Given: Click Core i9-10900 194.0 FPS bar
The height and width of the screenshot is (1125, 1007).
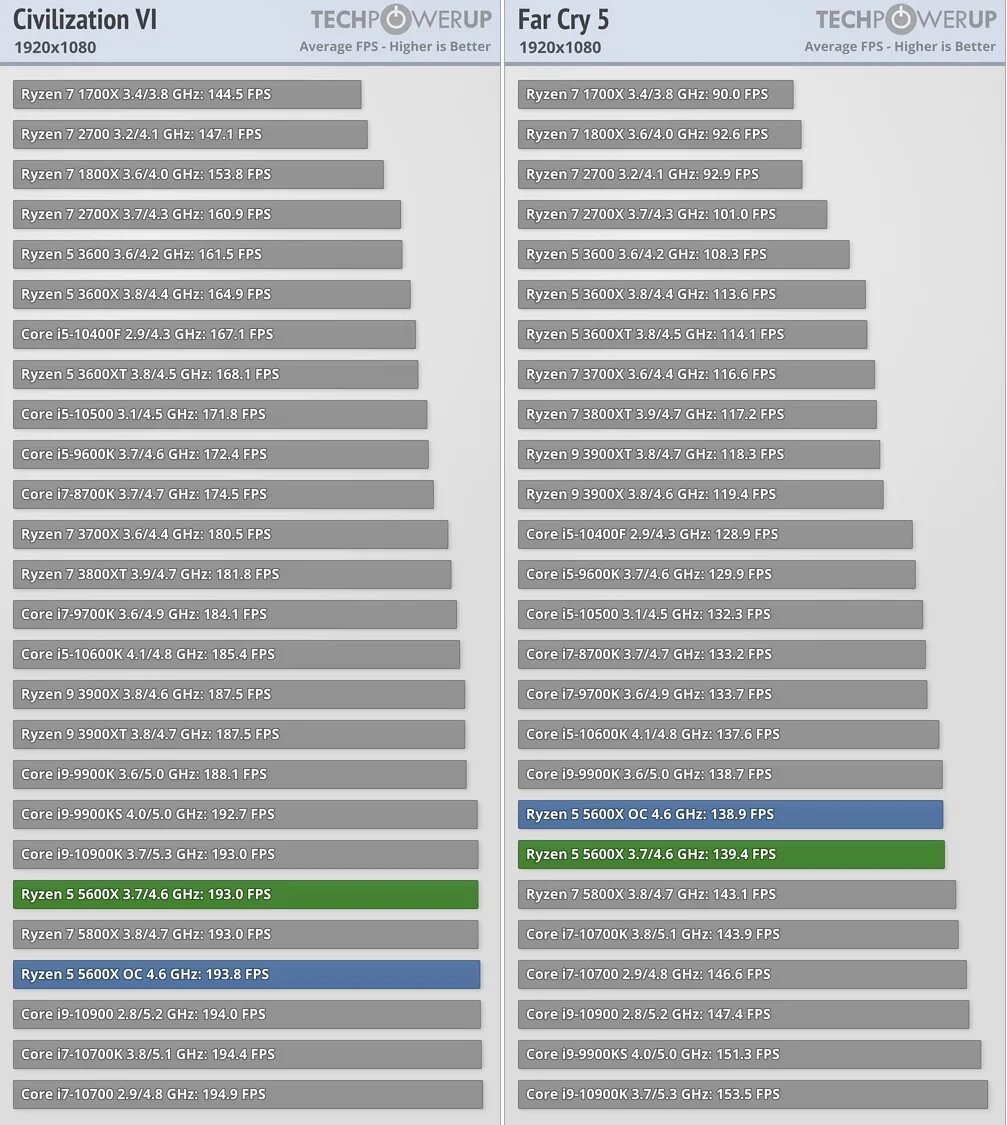Looking at the screenshot, I should click(247, 1015).
